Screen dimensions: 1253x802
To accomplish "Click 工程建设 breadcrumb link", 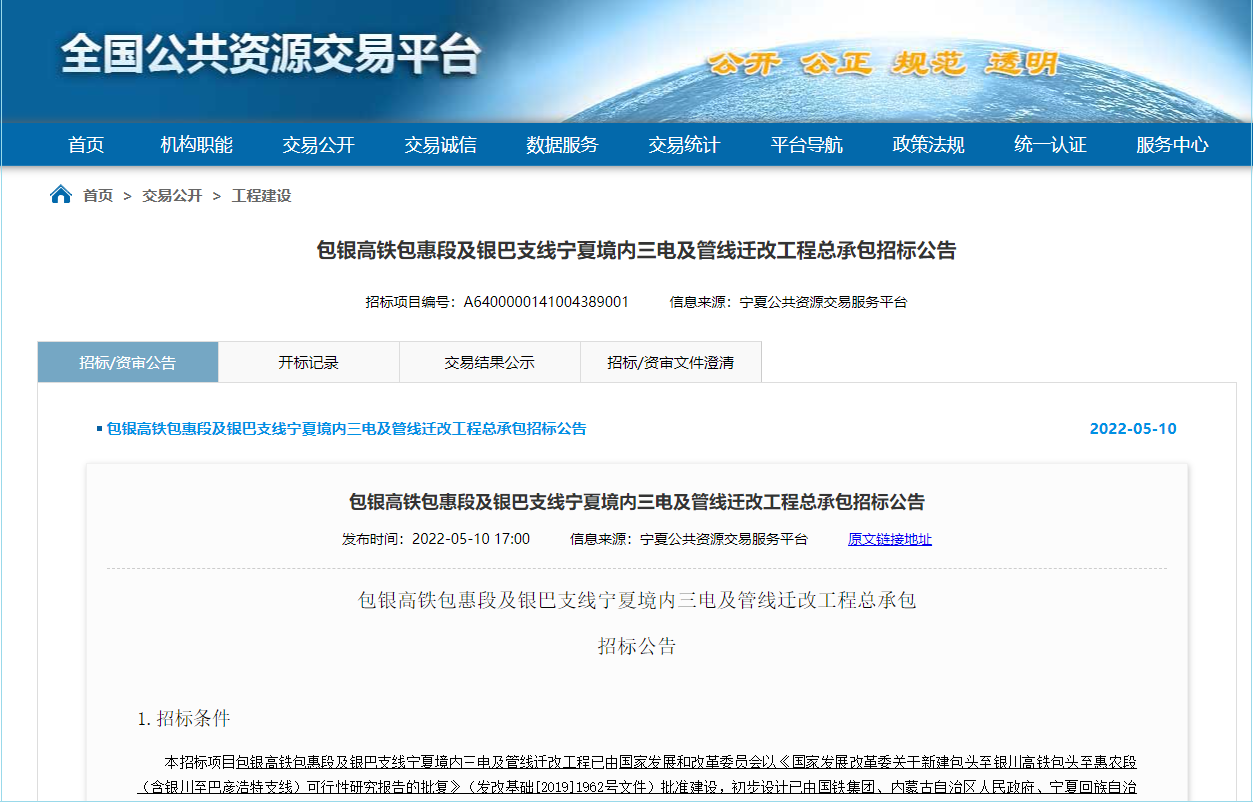I will point(262,196).
